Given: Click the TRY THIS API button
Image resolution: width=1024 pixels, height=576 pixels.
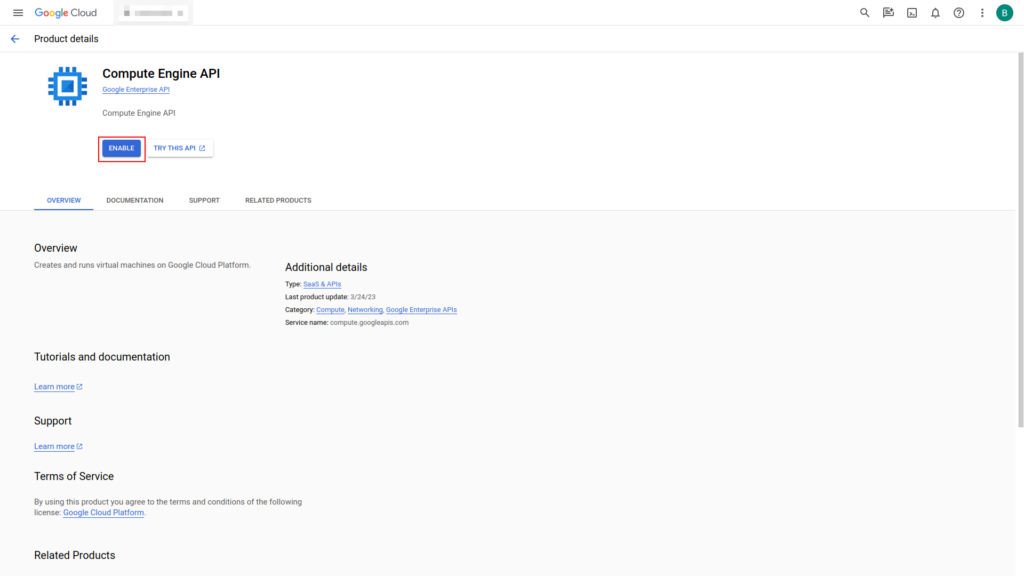Looking at the screenshot, I should pos(180,148).
